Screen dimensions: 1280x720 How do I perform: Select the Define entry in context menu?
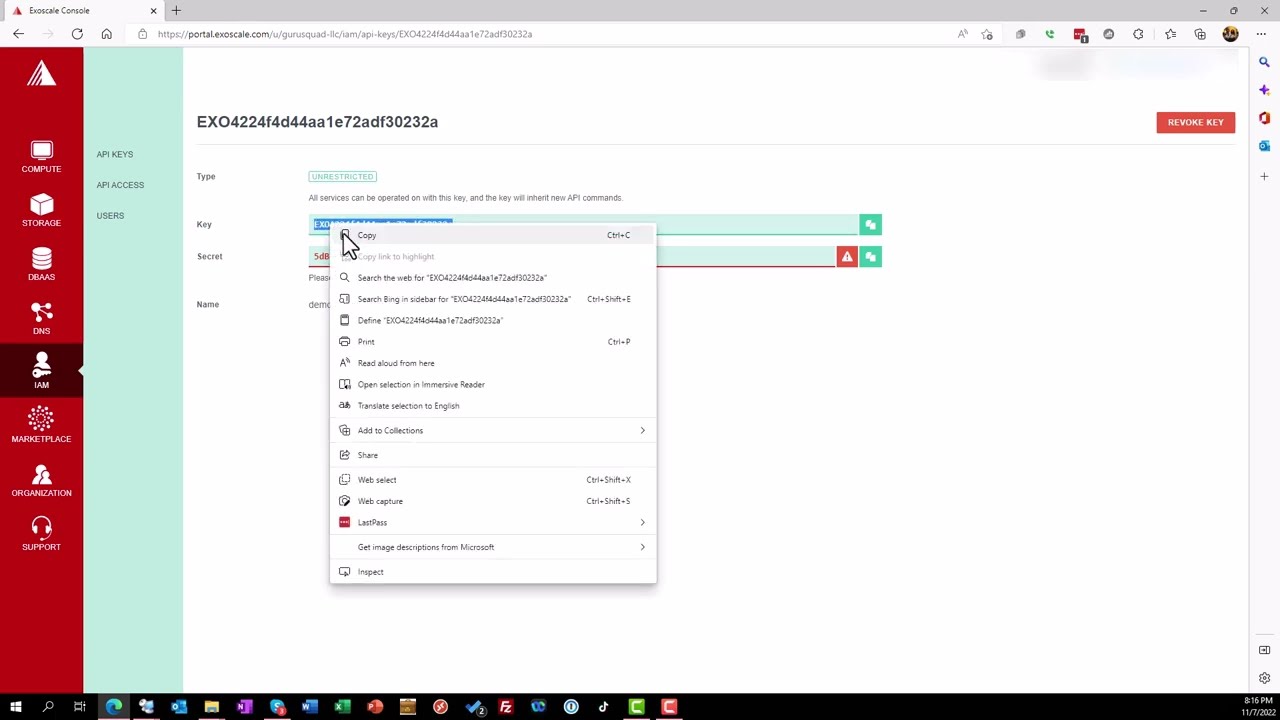493,320
